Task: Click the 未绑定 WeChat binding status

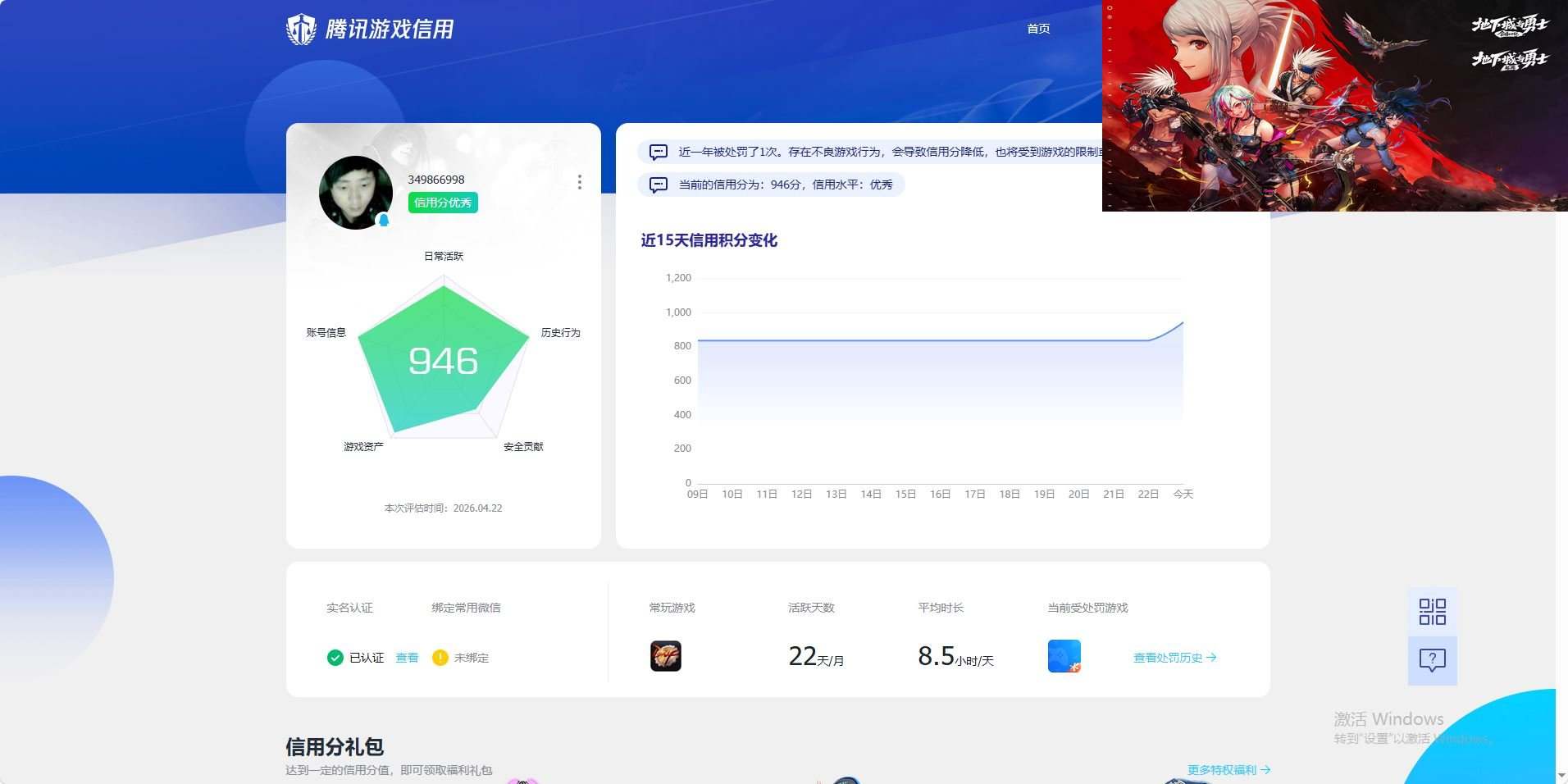Action: pyautogui.click(x=472, y=658)
